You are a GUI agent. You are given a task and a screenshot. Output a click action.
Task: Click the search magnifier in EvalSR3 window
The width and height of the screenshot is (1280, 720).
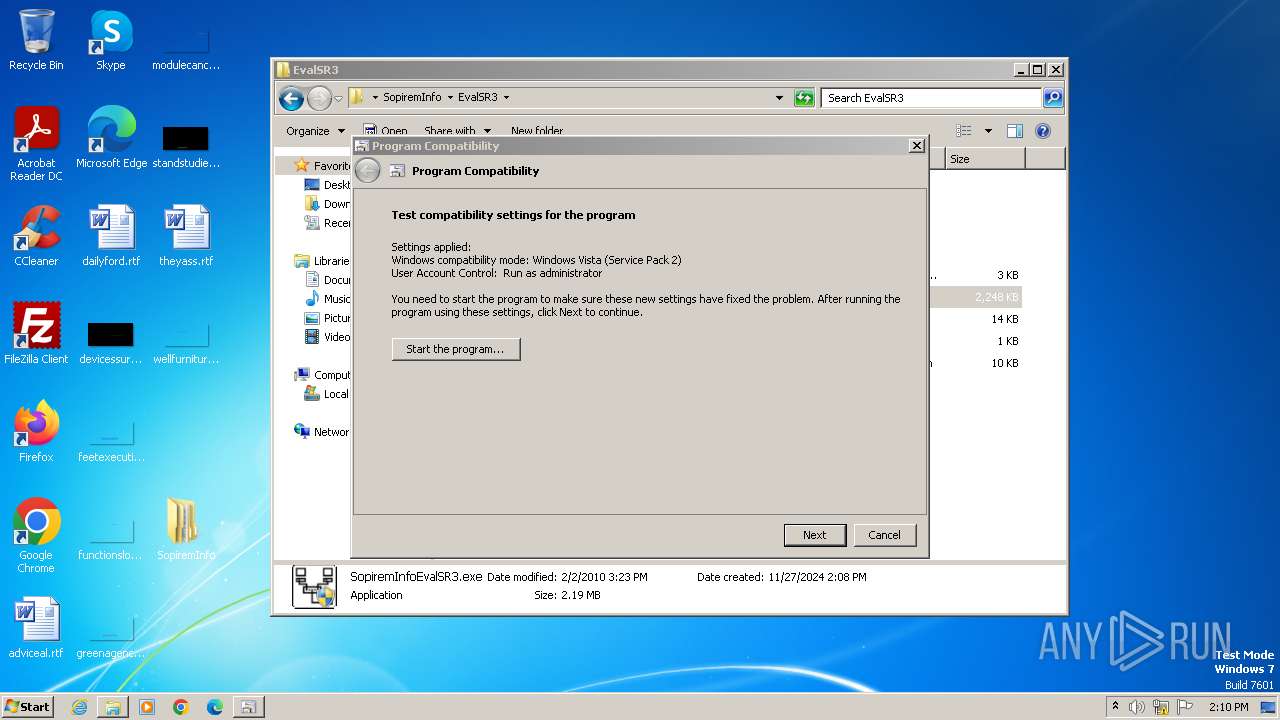pyautogui.click(x=1052, y=98)
